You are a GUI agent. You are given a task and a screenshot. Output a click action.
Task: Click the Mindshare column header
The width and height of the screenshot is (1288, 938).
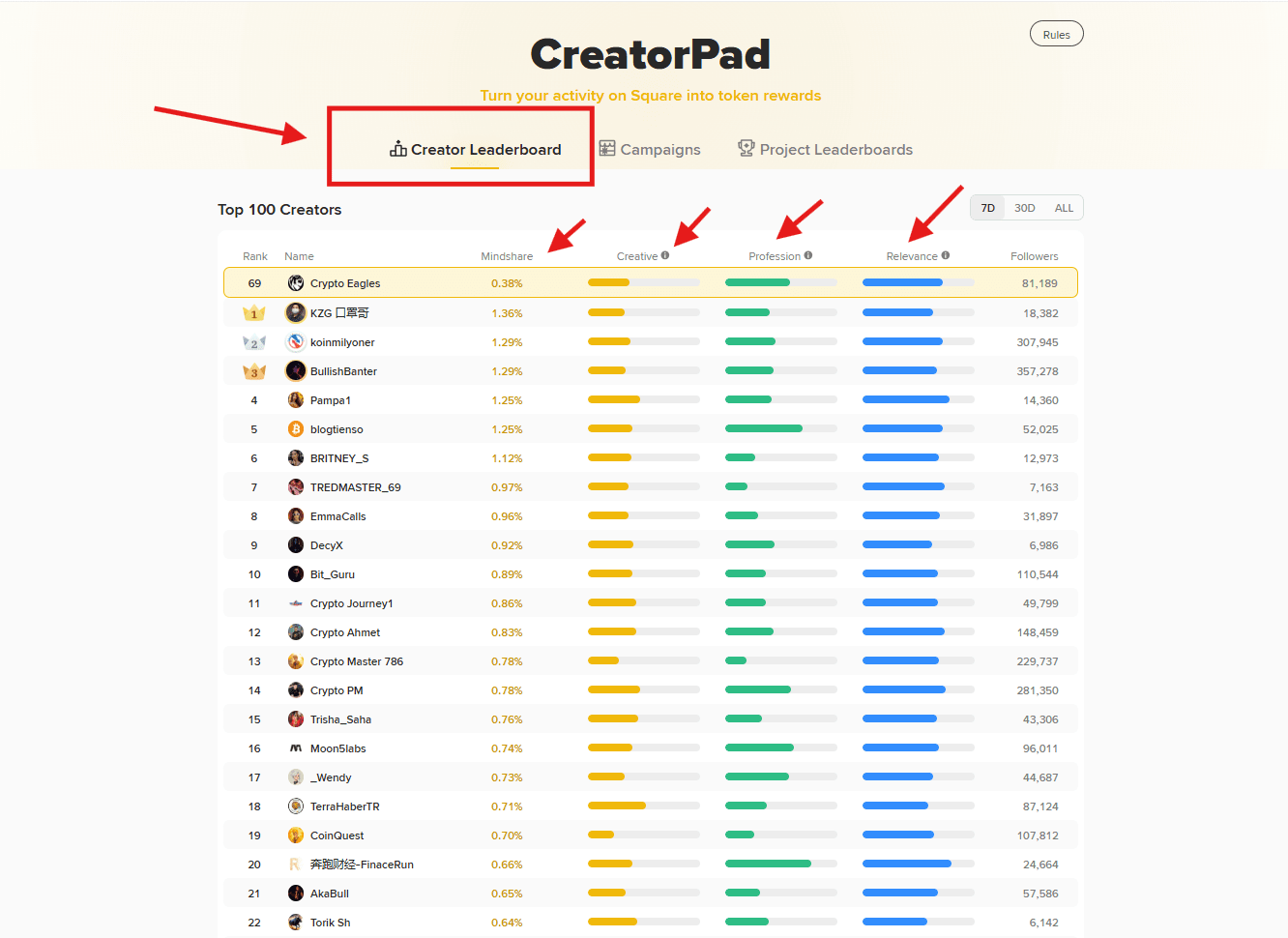point(507,256)
